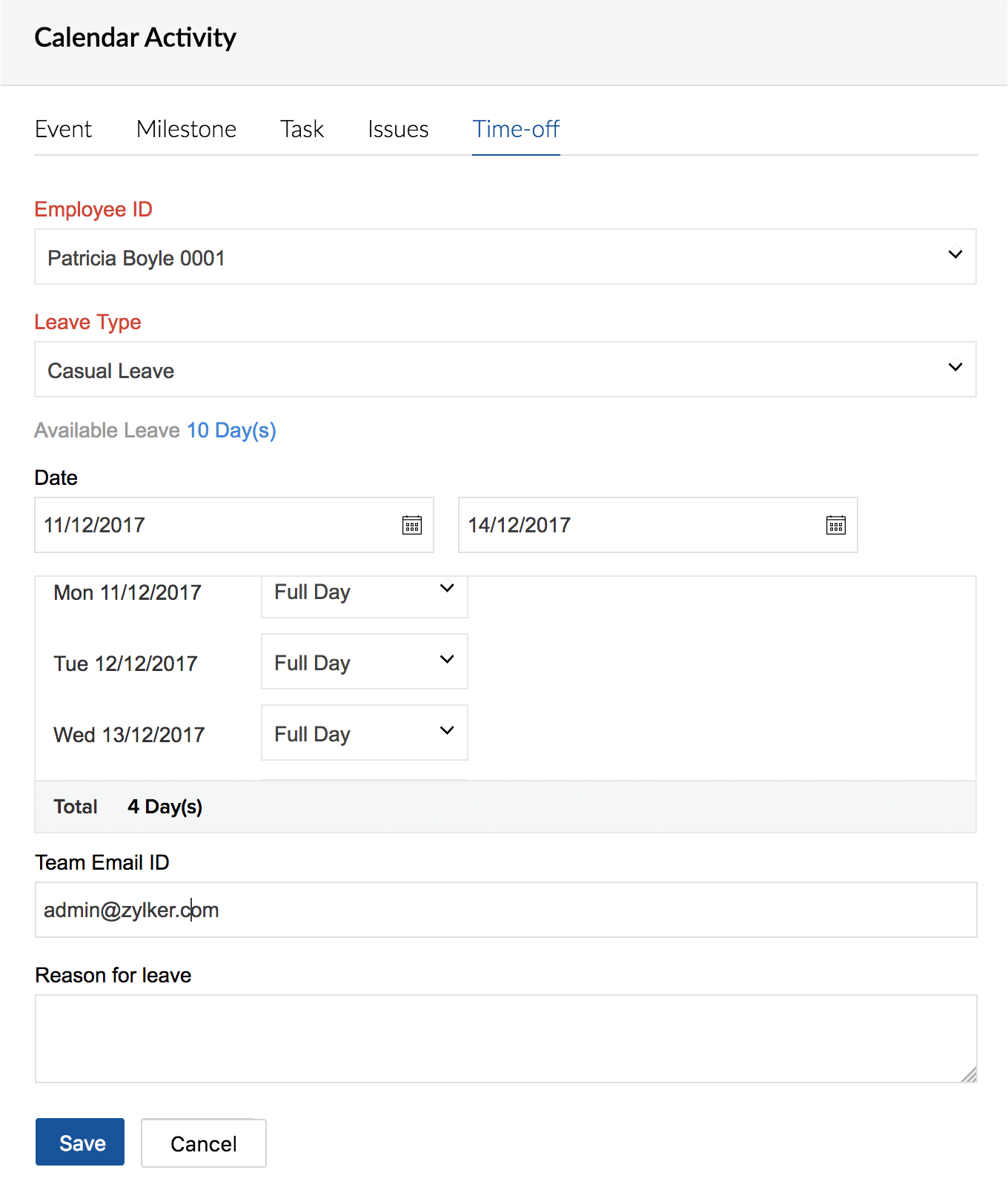Open Full Day dropdown for Wed 13/12/2017

coord(365,733)
